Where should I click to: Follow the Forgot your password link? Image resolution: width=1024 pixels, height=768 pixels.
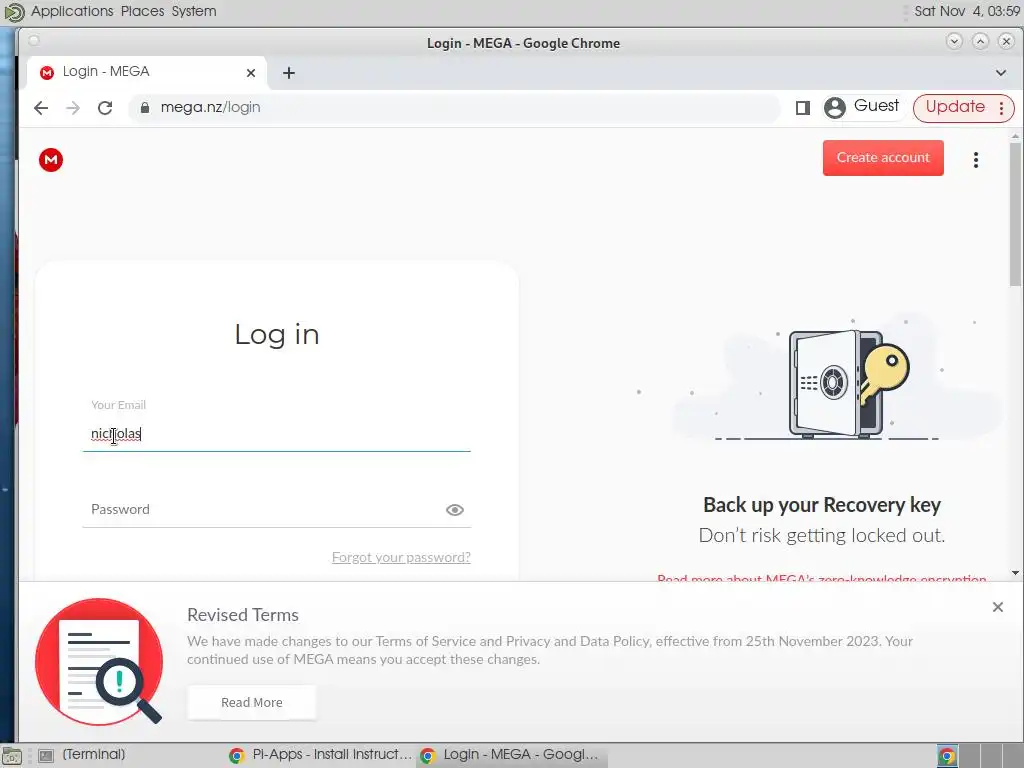click(401, 557)
